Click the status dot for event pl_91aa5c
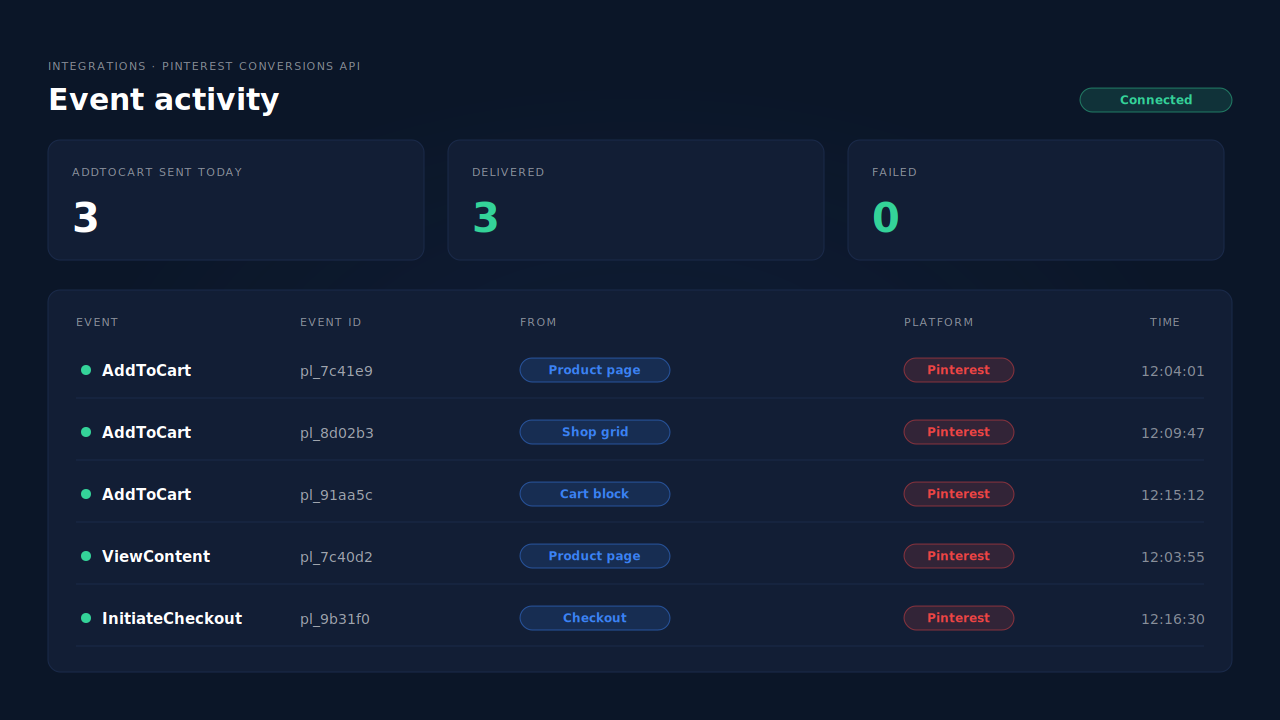The height and width of the screenshot is (720, 1280). pos(86,494)
